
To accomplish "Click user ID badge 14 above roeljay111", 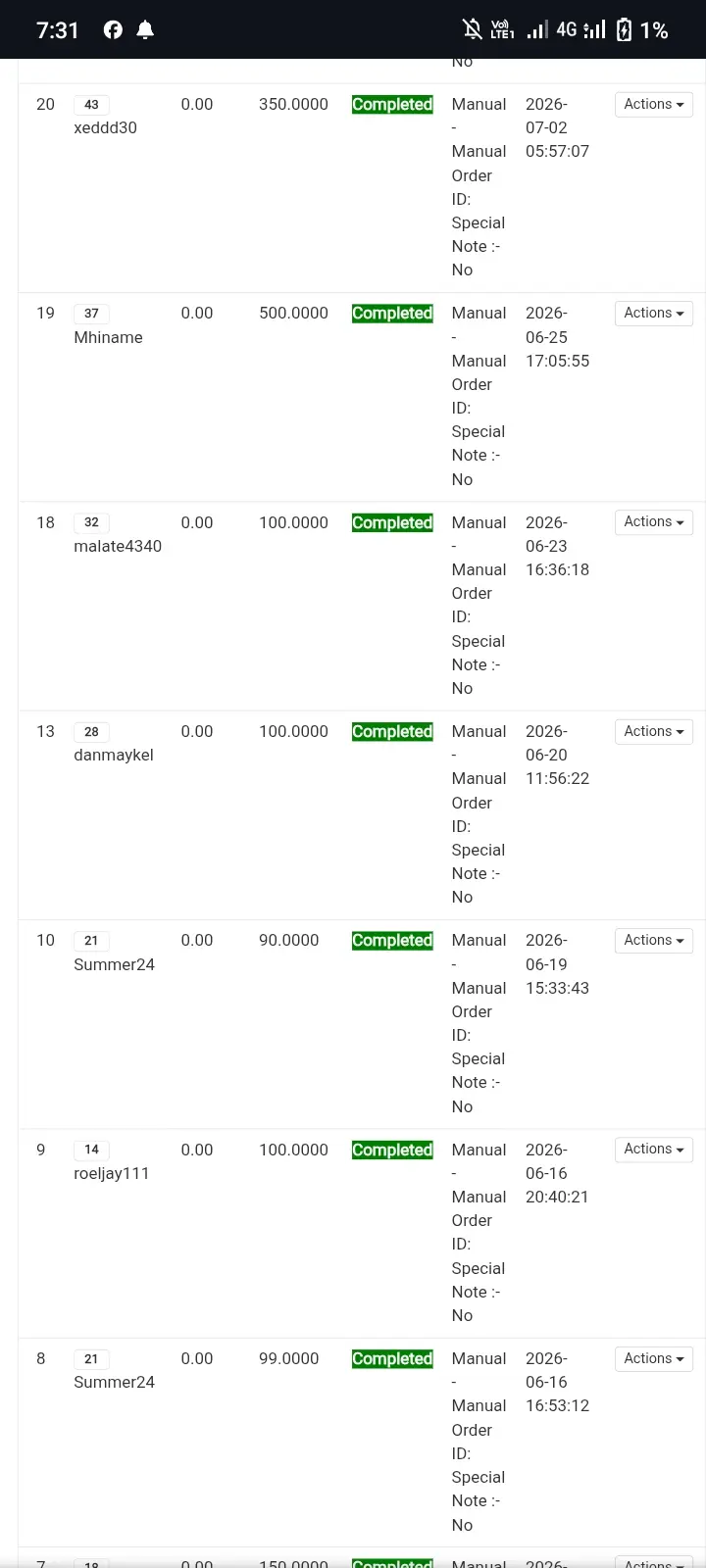I will (91, 1150).
